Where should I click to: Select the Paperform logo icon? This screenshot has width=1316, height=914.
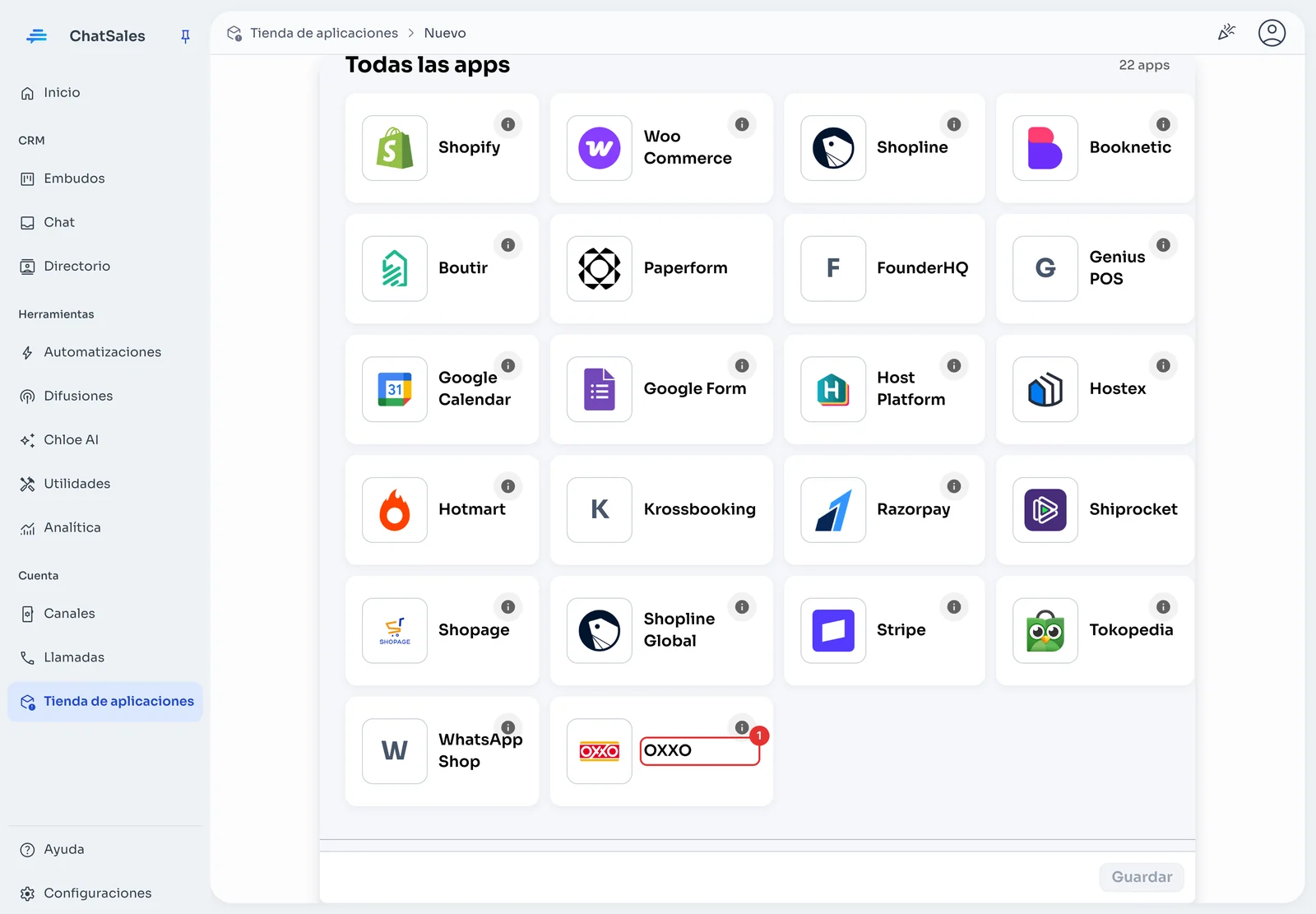[600, 269]
